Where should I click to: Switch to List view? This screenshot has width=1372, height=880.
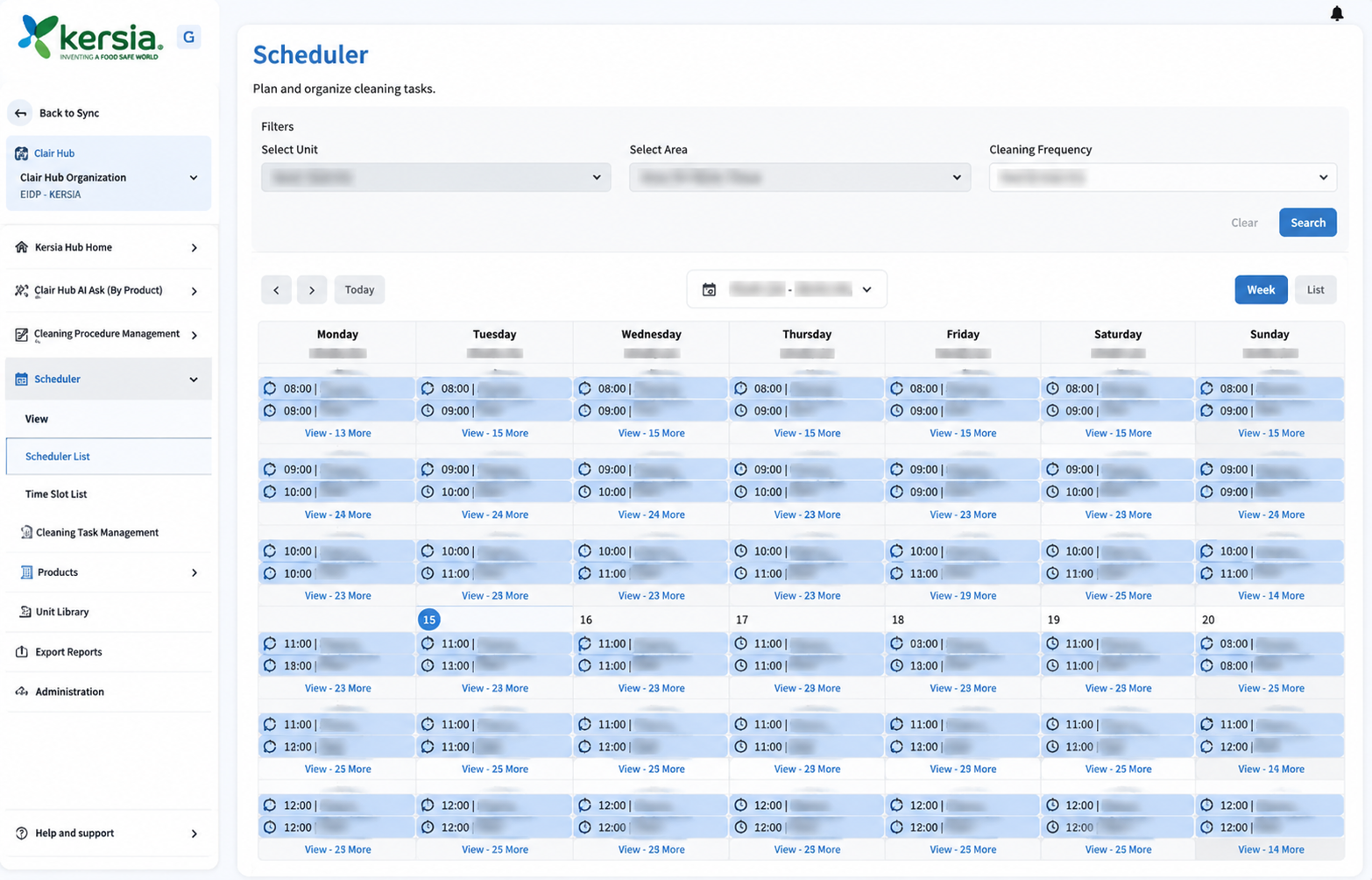(1315, 290)
